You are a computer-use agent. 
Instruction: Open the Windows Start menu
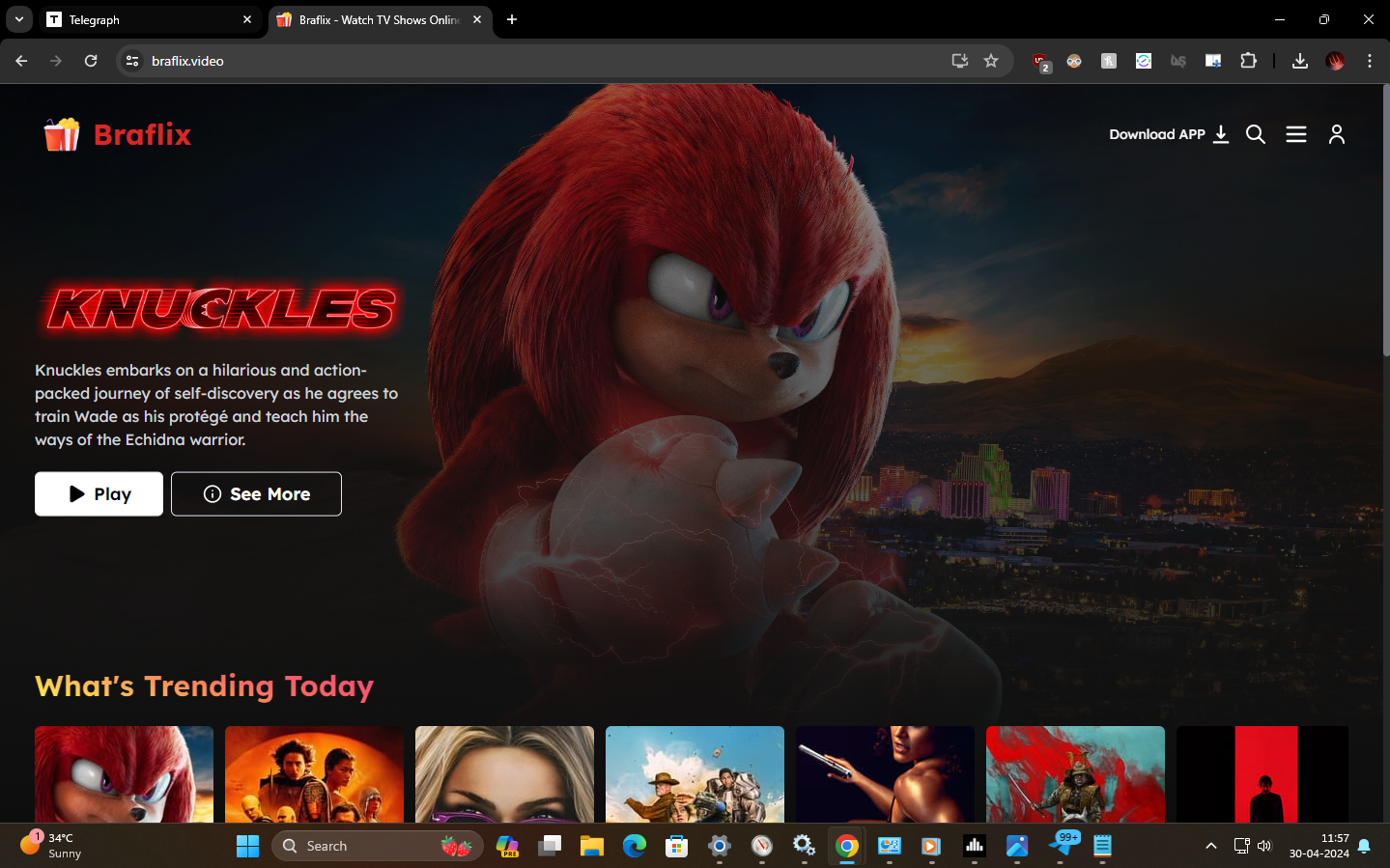(248, 846)
